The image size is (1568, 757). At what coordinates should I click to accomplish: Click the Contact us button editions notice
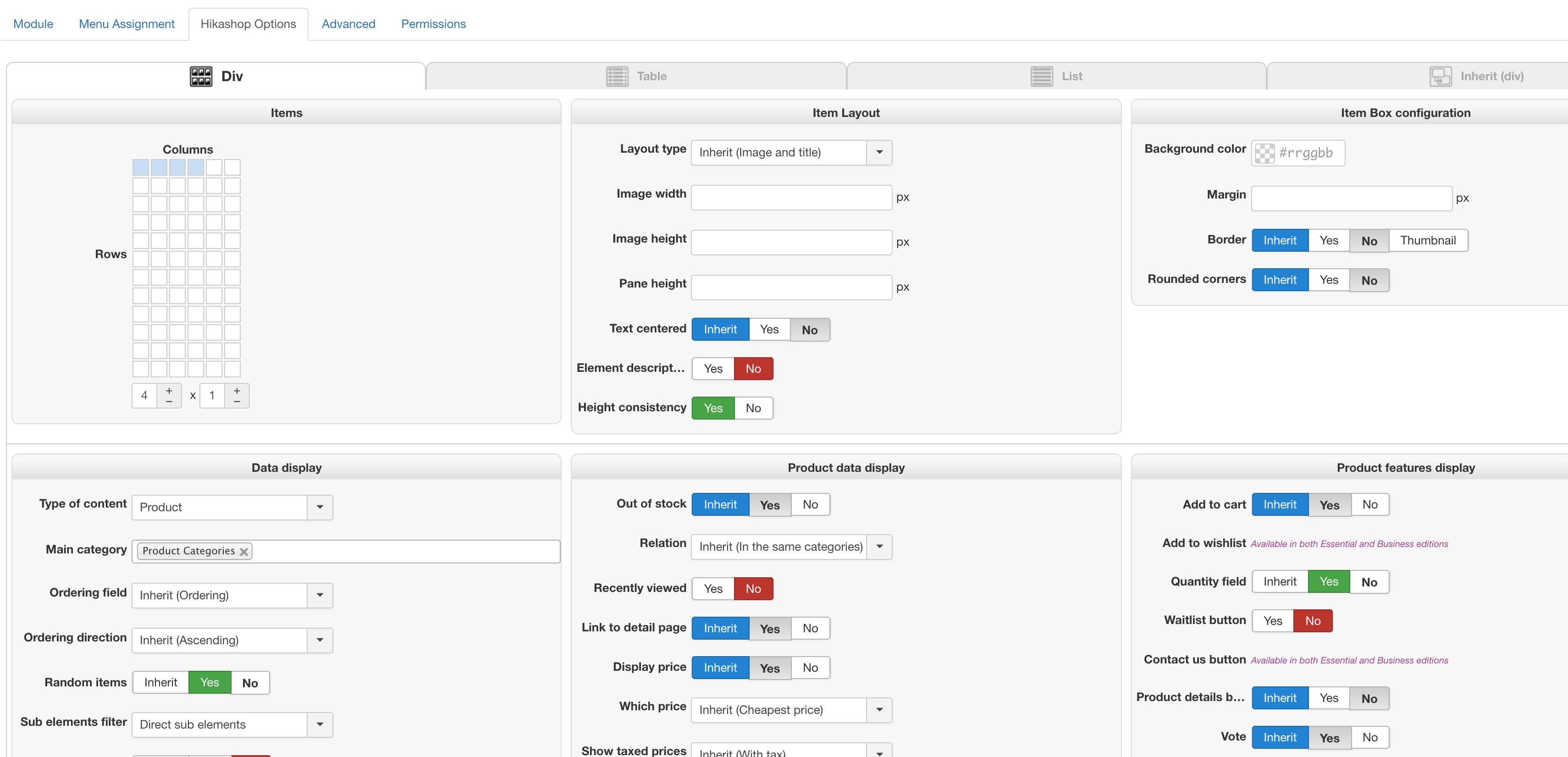1349,660
